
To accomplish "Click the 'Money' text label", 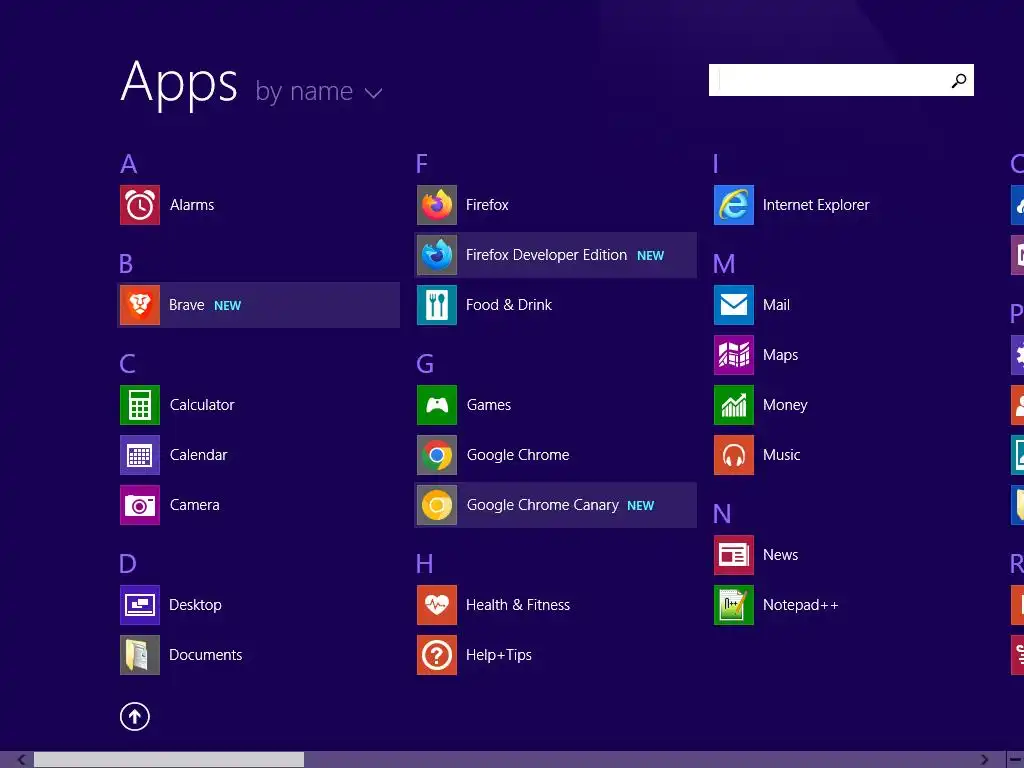I will pos(785,406).
